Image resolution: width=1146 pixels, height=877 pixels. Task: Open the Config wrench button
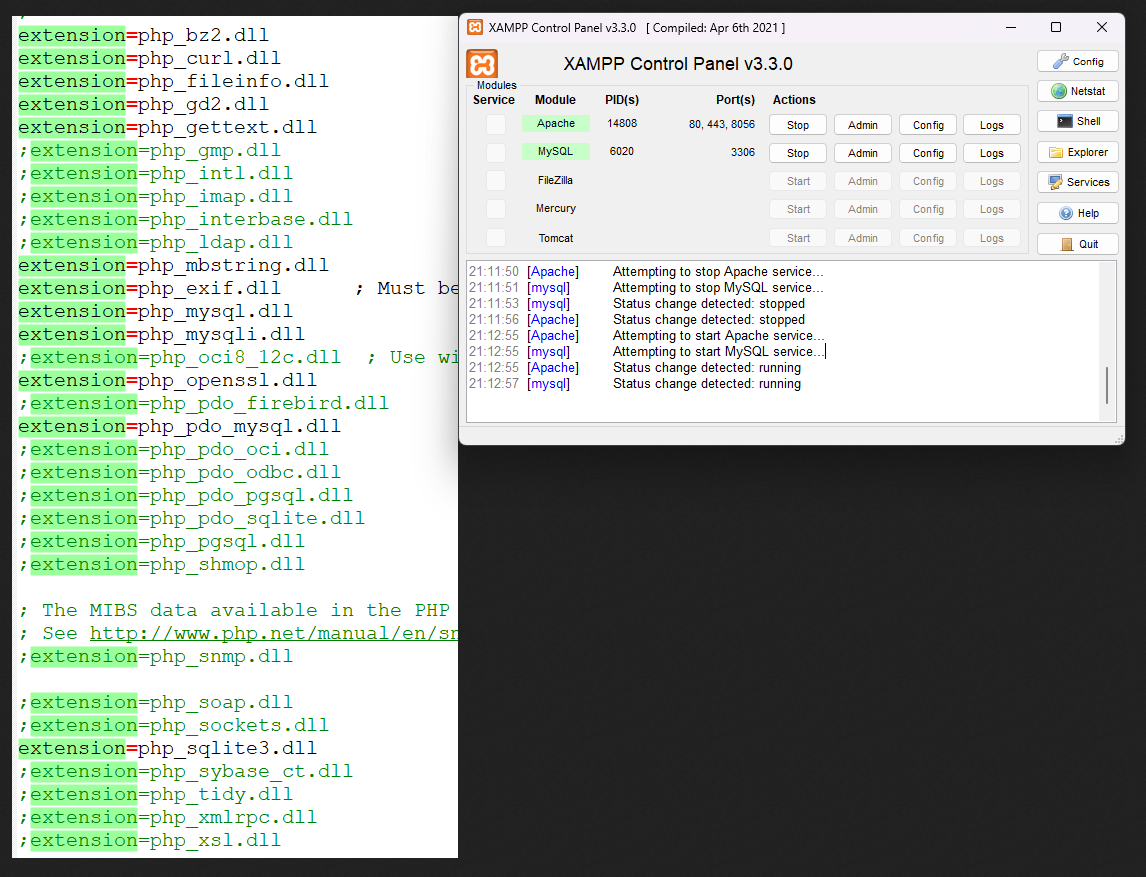coord(1077,61)
